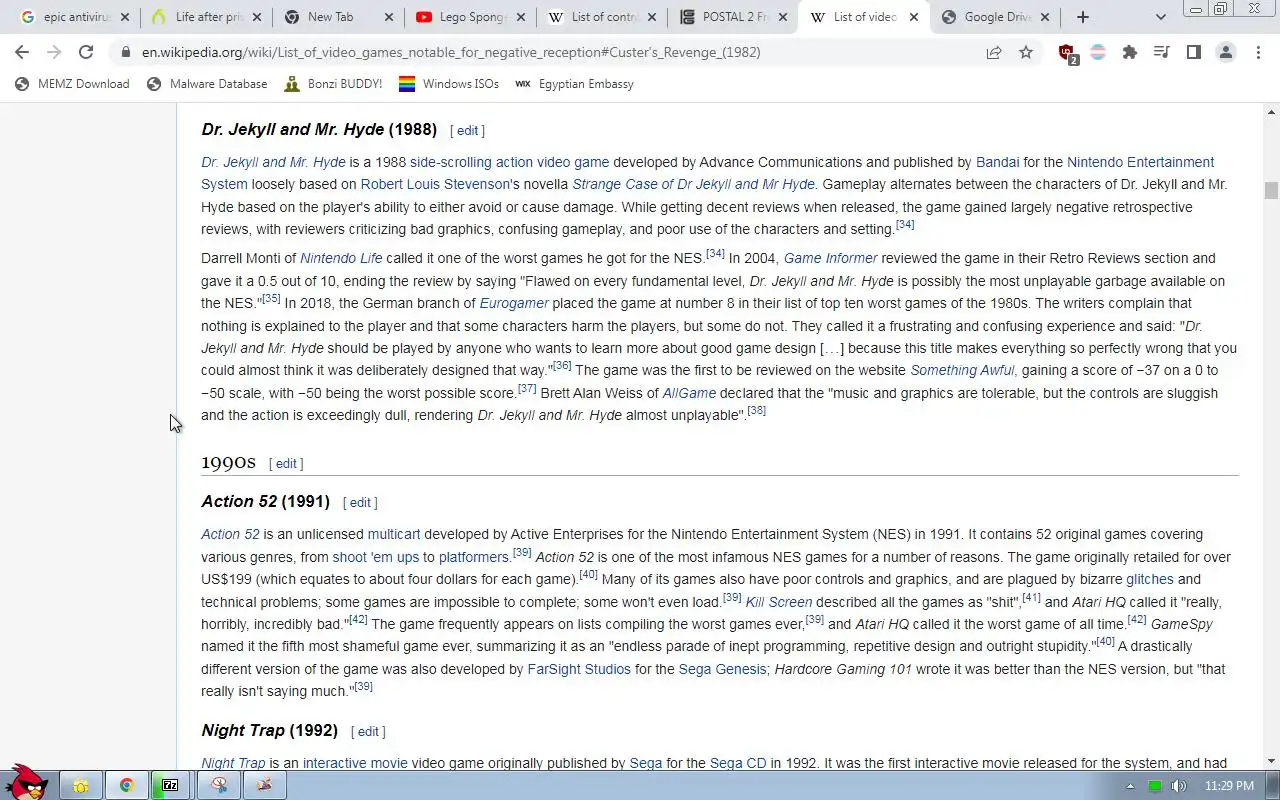Share this page via share icon

994,52
